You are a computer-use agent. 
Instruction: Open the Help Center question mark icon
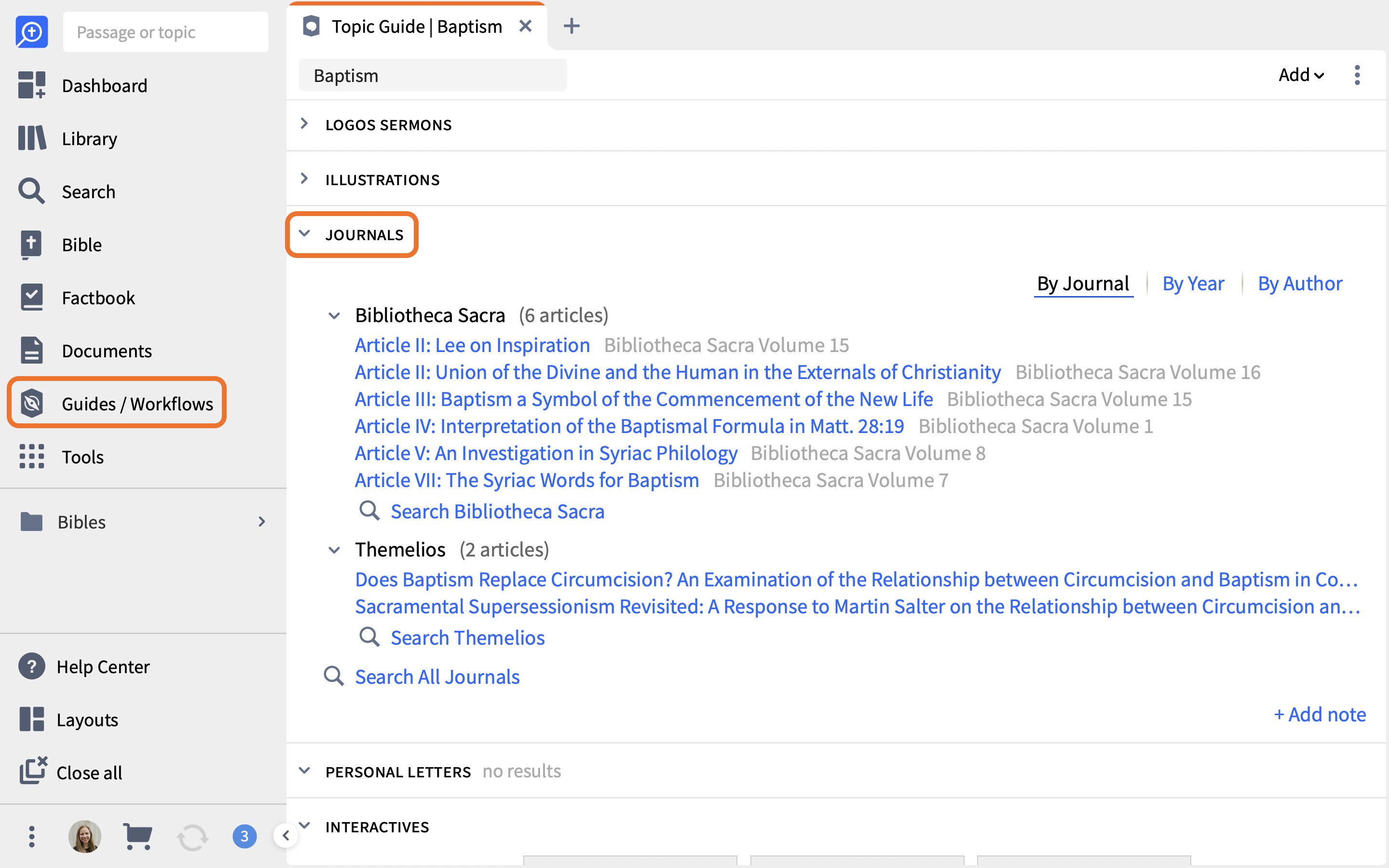(31, 666)
